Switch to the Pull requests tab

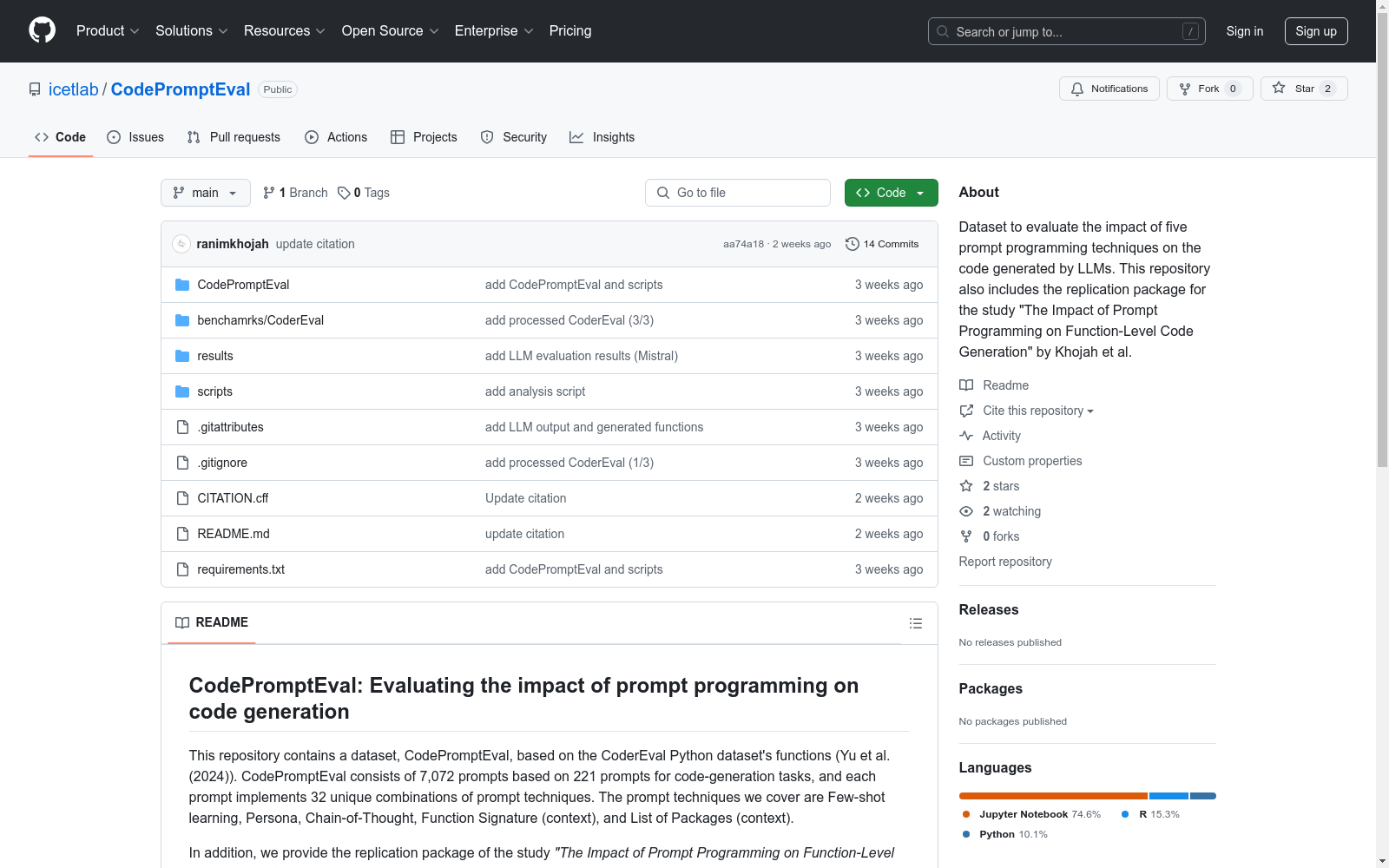[x=234, y=137]
